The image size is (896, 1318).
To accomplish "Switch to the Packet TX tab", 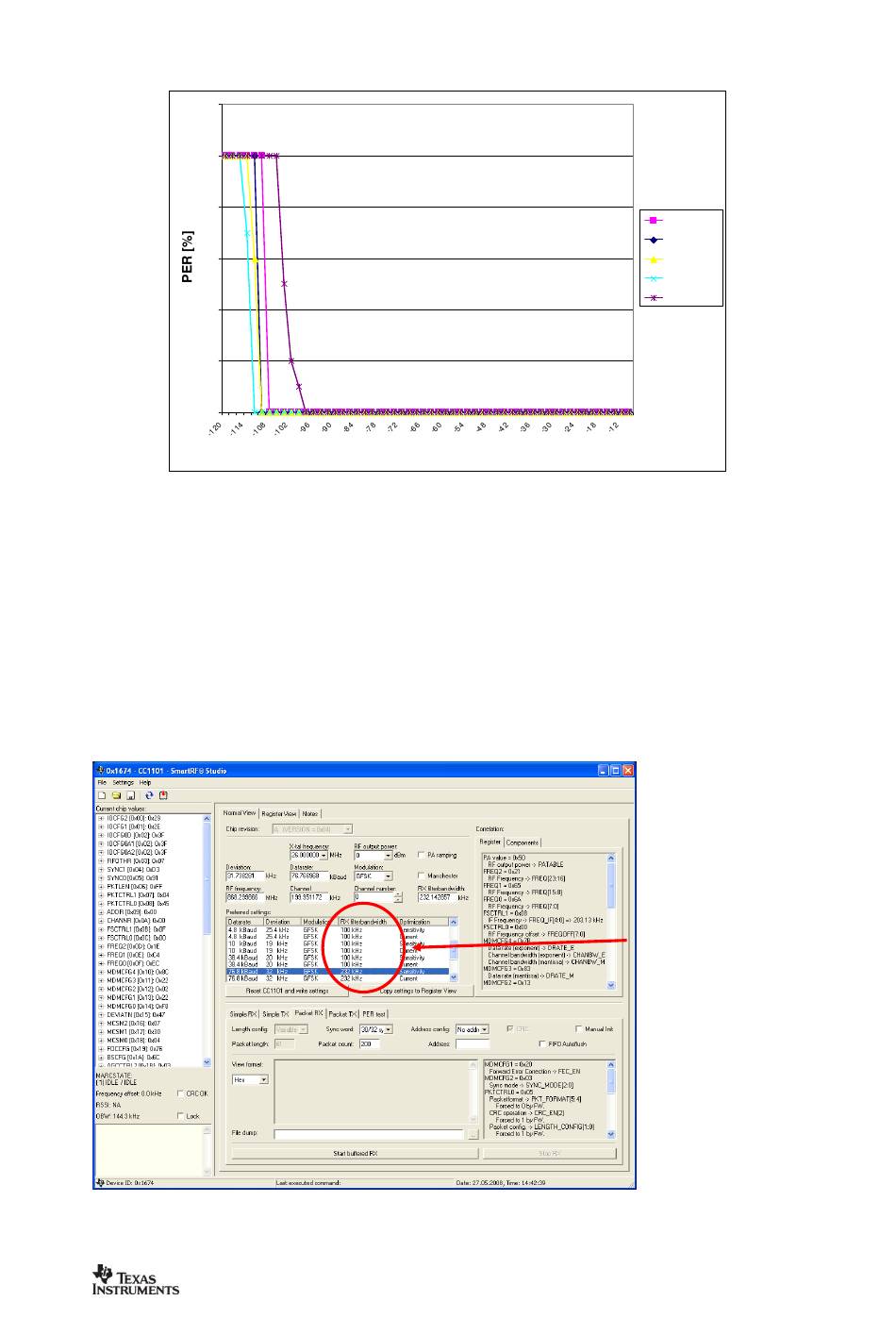I will (x=341, y=1014).
